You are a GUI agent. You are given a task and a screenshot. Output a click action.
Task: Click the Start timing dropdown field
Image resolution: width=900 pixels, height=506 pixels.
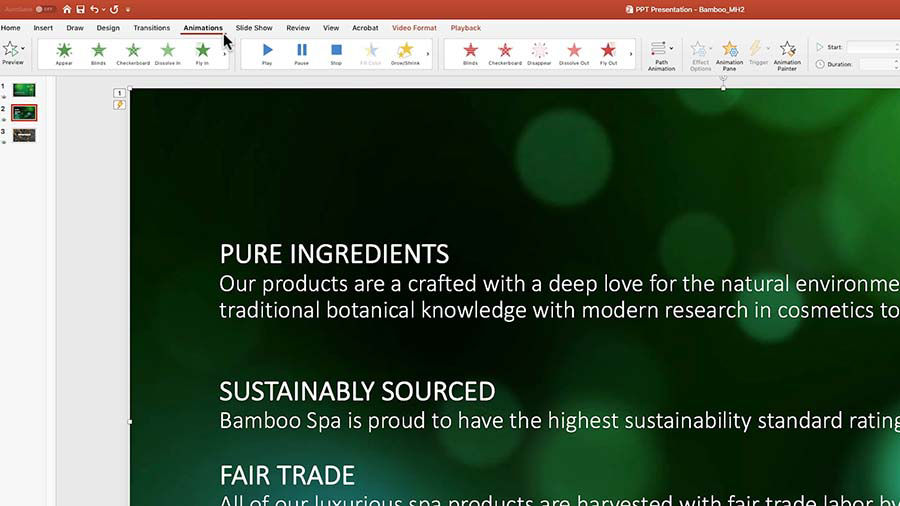pyautogui.click(x=872, y=47)
